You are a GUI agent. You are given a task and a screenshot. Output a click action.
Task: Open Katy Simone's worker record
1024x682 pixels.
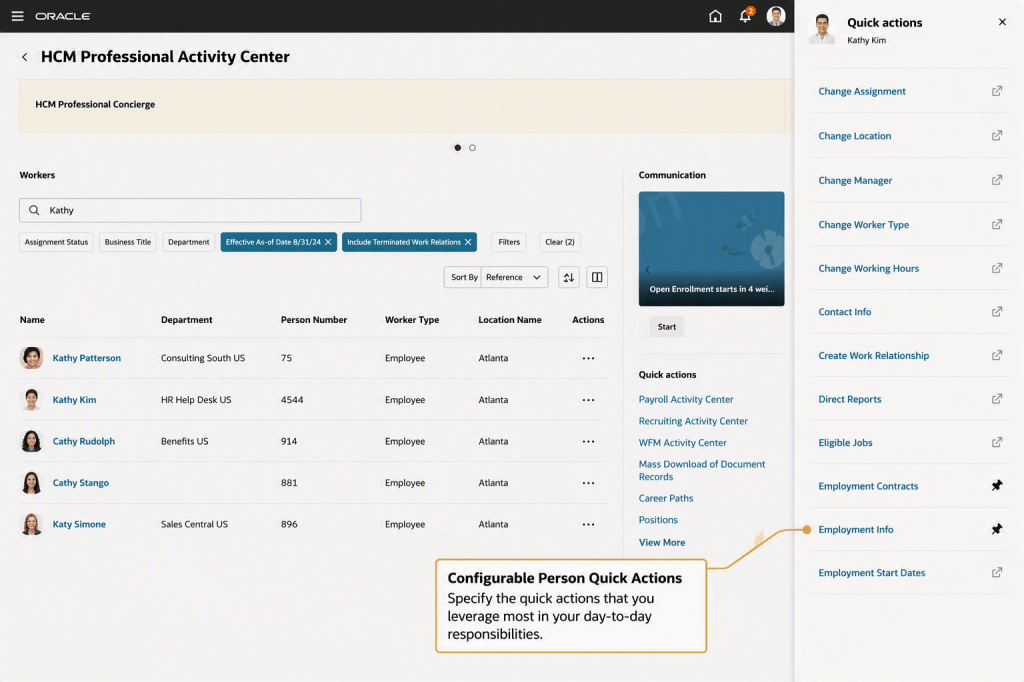click(79, 525)
